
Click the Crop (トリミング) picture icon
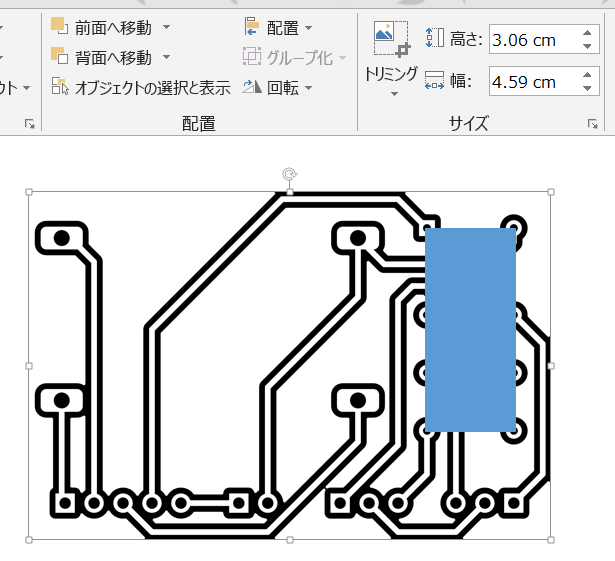pyautogui.click(x=391, y=39)
